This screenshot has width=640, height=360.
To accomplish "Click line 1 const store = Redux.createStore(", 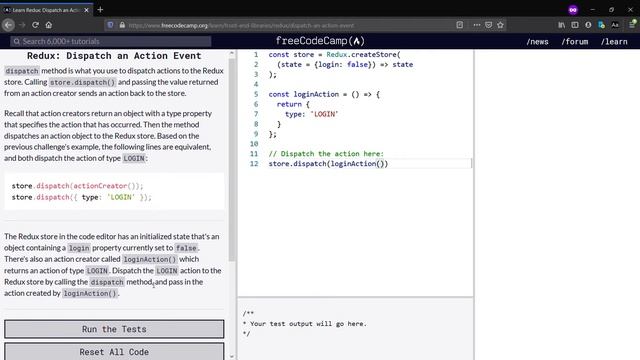I will coord(334,54).
